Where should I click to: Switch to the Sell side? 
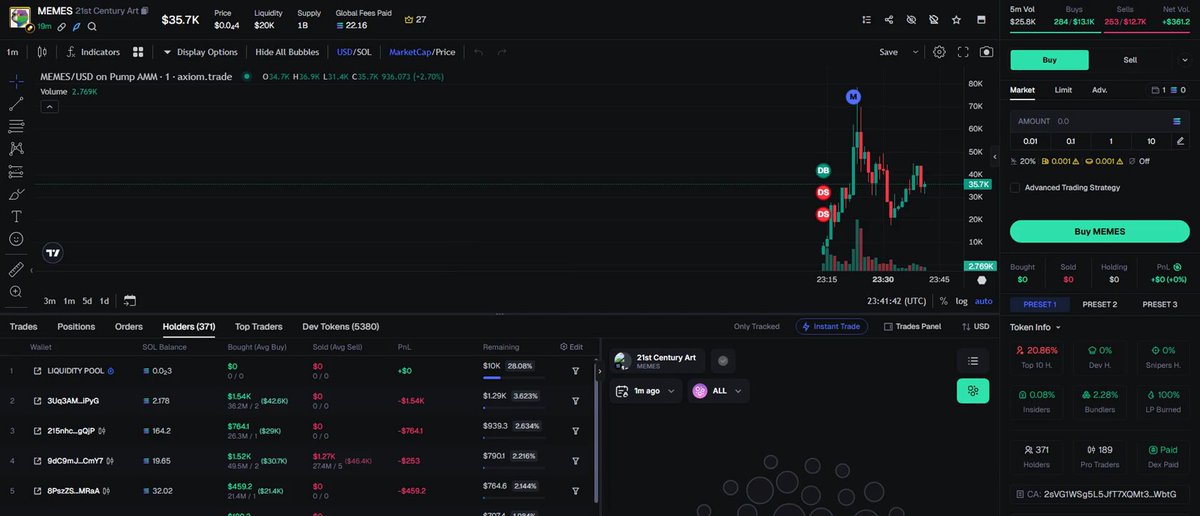pos(1130,60)
